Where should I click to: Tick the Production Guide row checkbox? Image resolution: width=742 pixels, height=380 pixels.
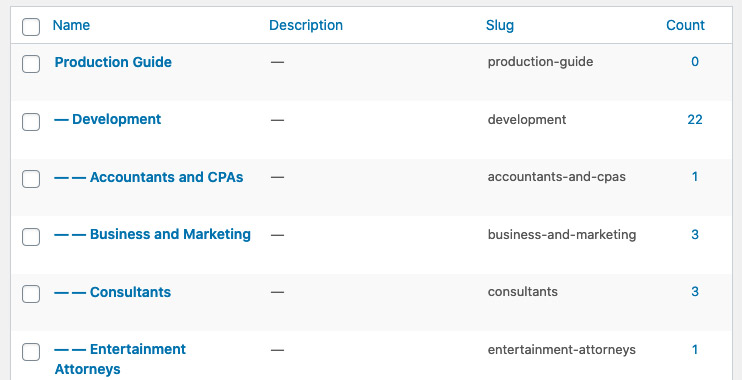click(31, 64)
